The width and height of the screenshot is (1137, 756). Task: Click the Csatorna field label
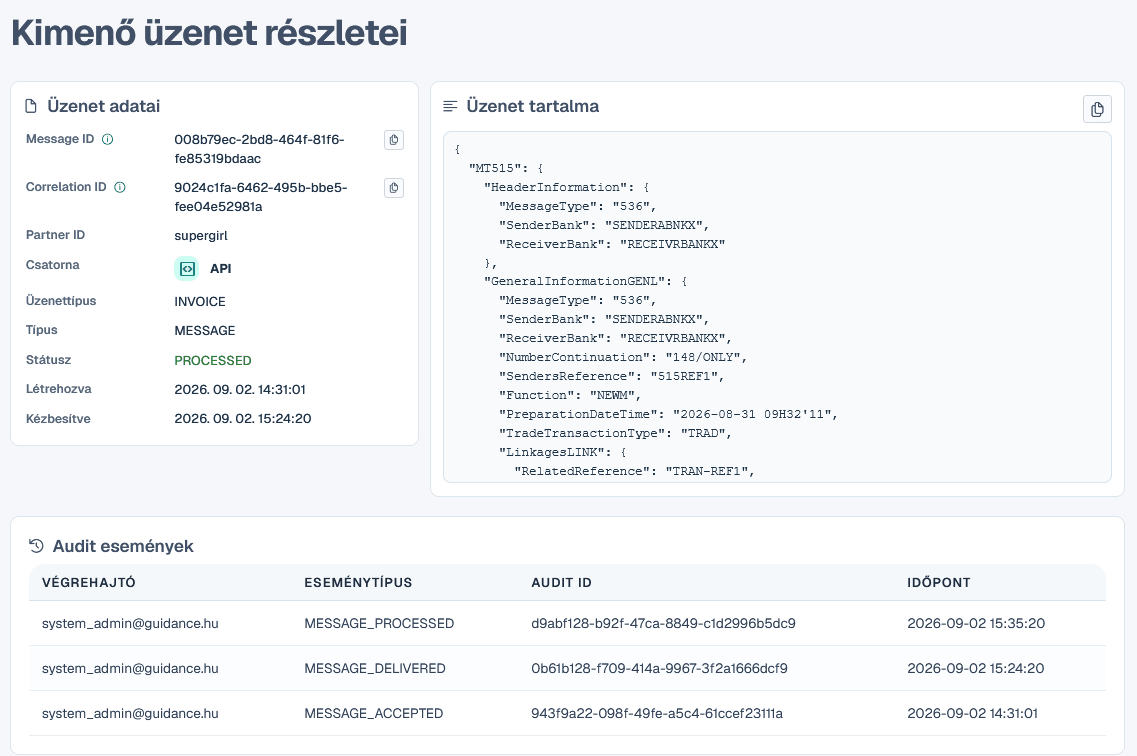point(52,265)
